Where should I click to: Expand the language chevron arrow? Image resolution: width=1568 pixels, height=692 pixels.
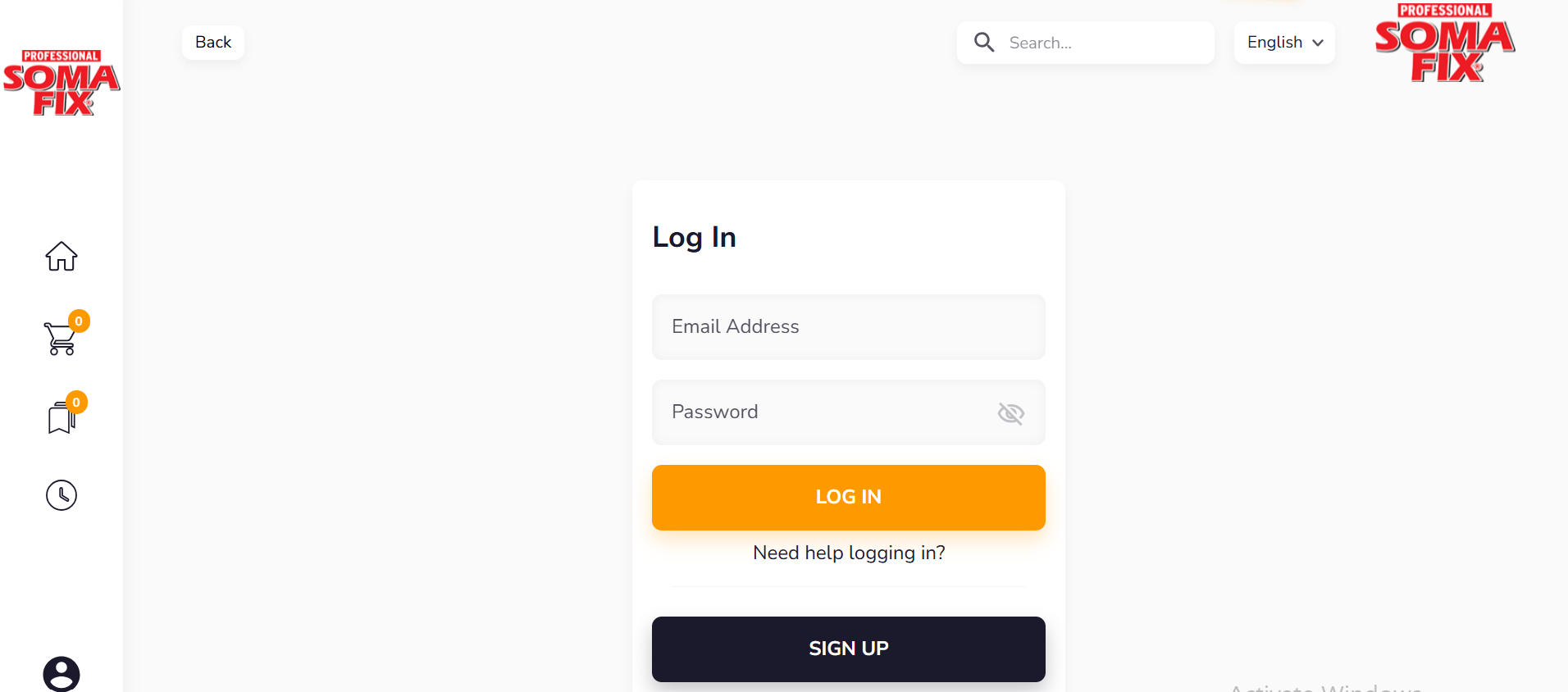tap(1318, 43)
